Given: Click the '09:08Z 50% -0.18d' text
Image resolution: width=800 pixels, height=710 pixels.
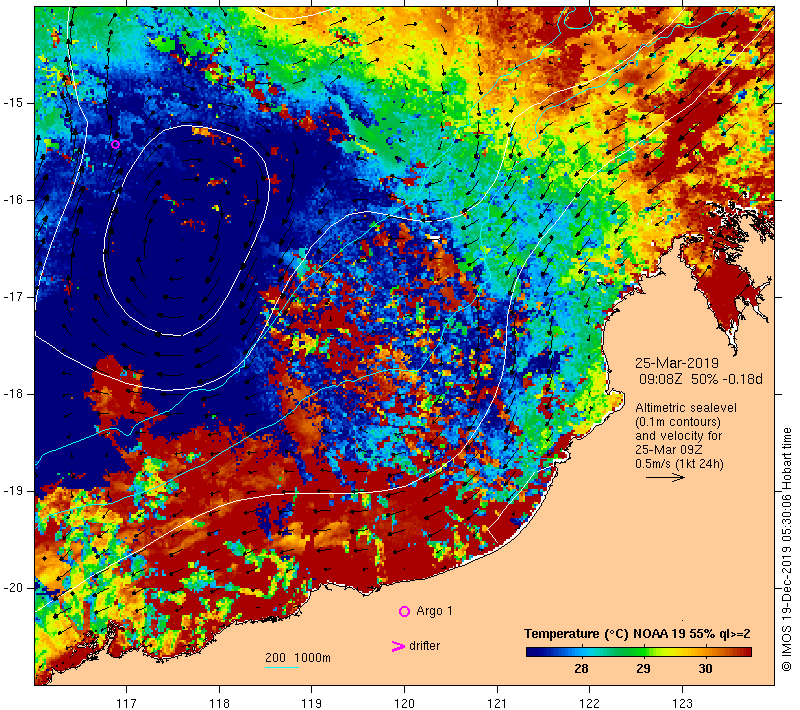Looking at the screenshot, I should [x=701, y=379].
